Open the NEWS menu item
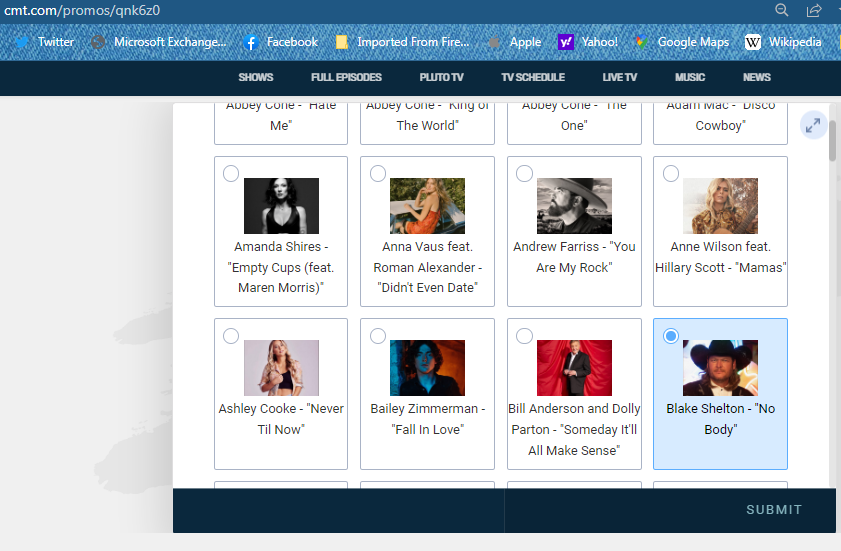 coord(757,77)
